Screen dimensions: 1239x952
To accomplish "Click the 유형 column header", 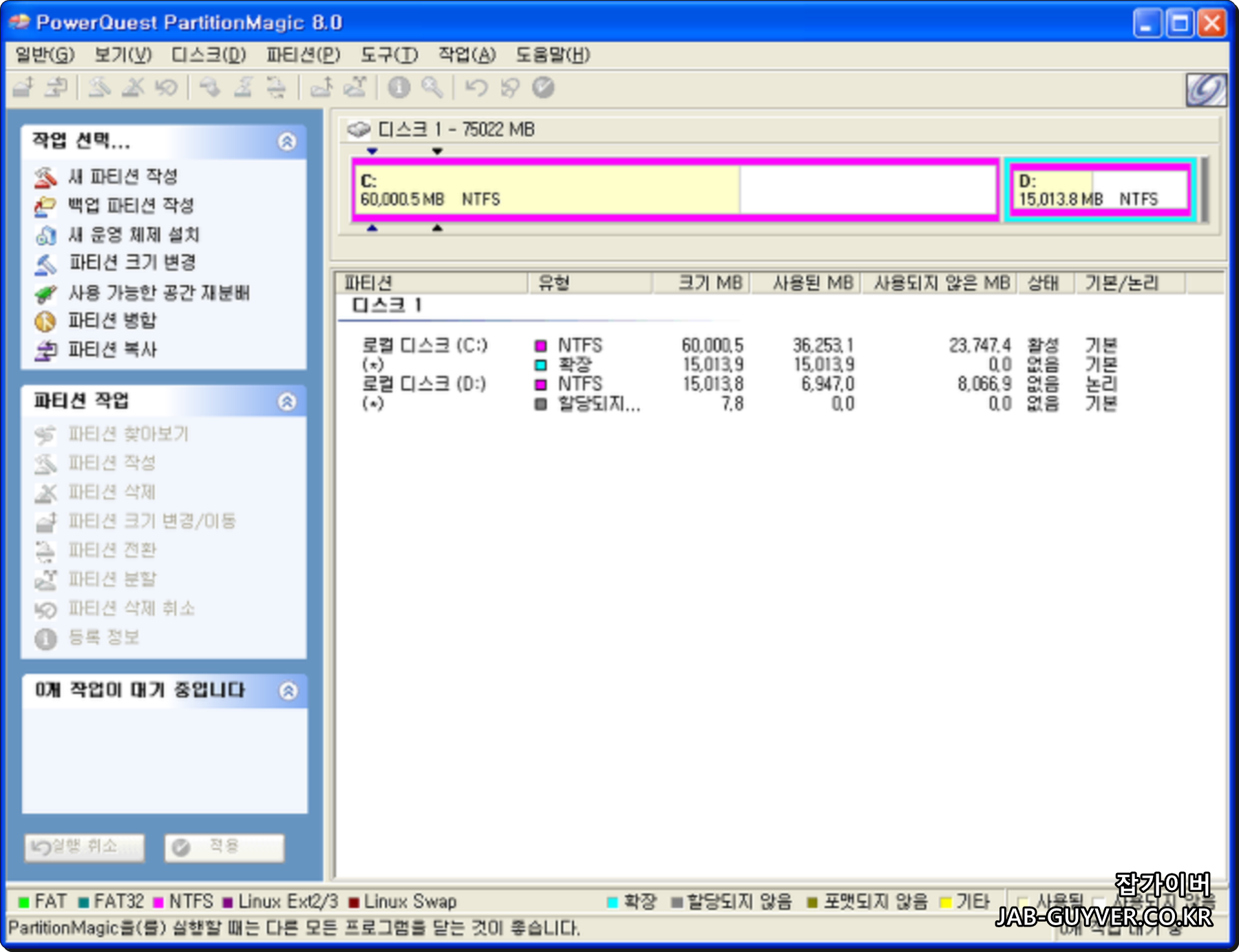I will tap(589, 283).
